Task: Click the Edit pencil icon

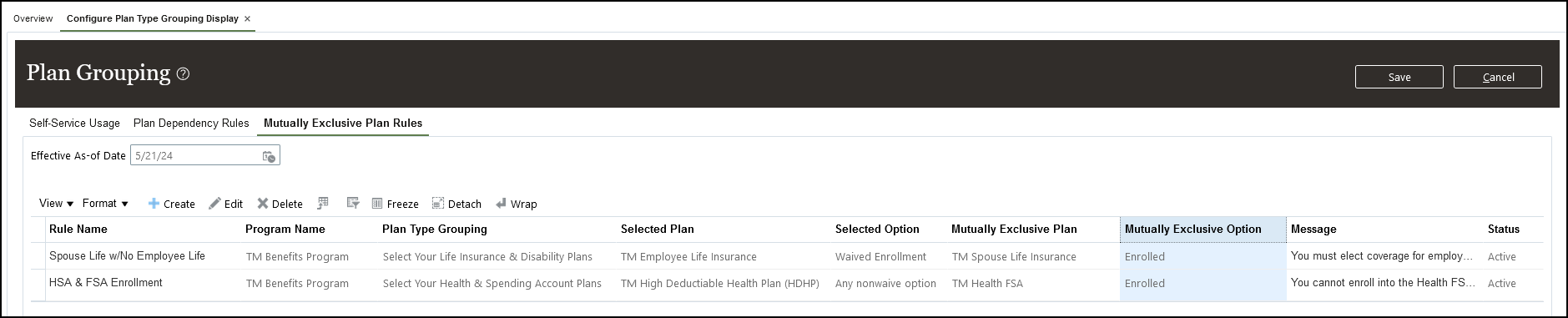Action: pos(214,204)
